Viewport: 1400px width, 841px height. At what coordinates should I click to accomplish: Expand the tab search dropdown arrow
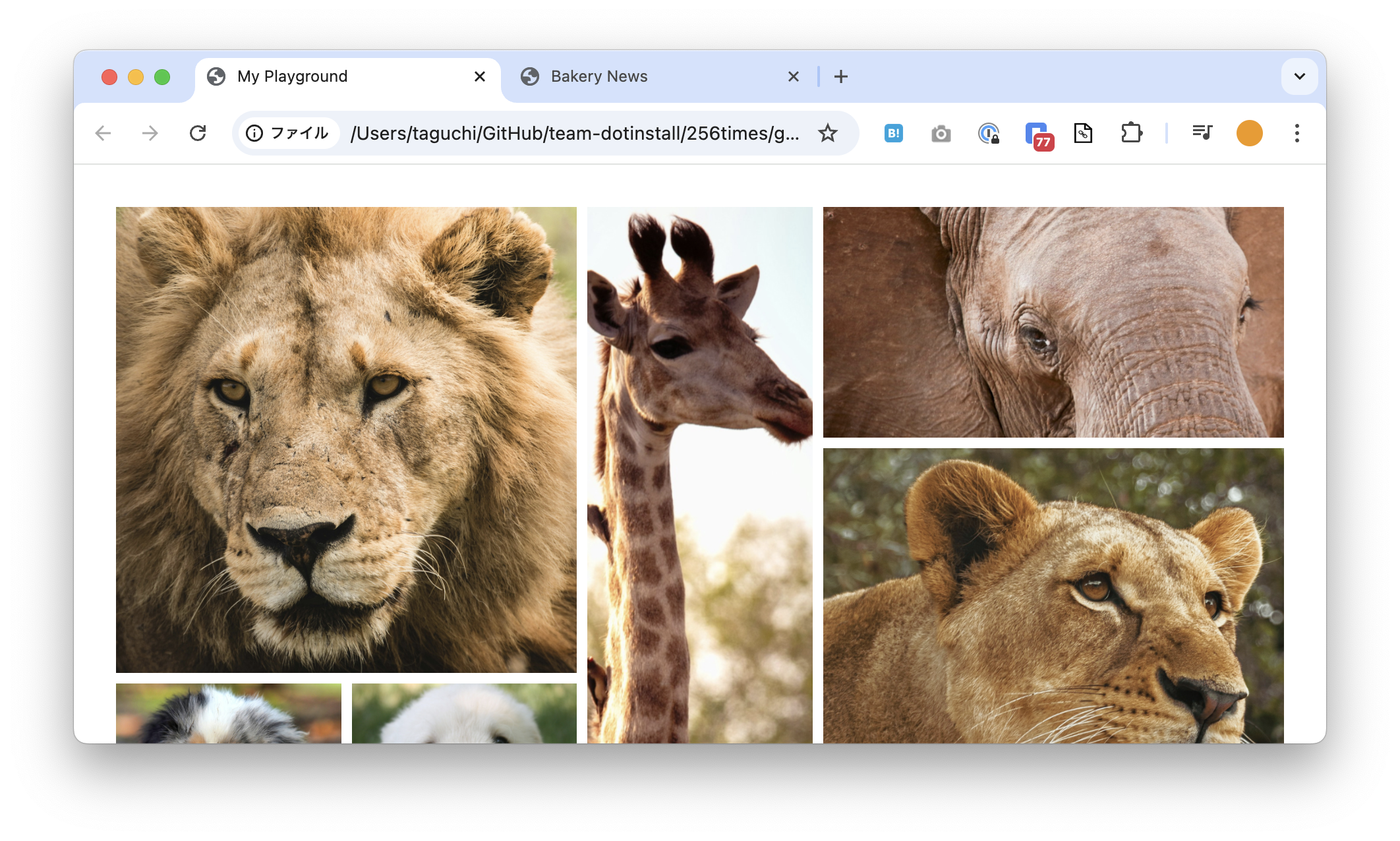coord(1299,76)
